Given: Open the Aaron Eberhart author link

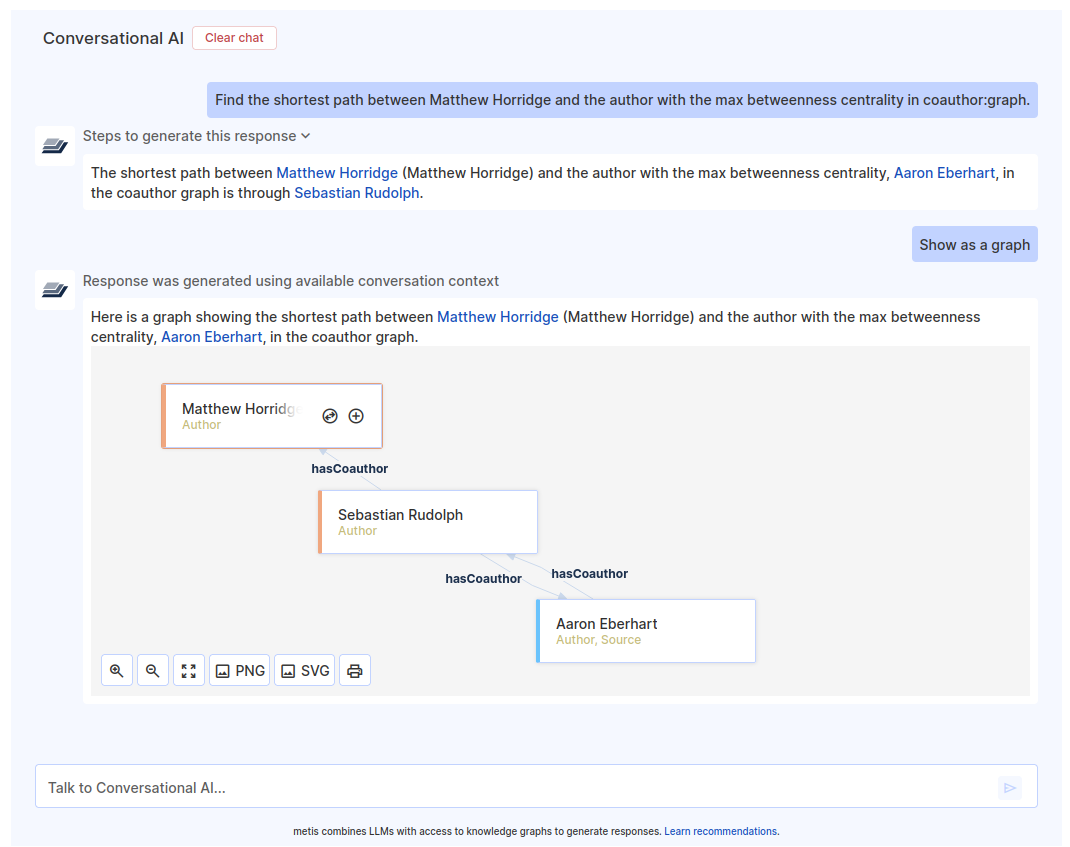Looking at the screenshot, I should [944, 172].
